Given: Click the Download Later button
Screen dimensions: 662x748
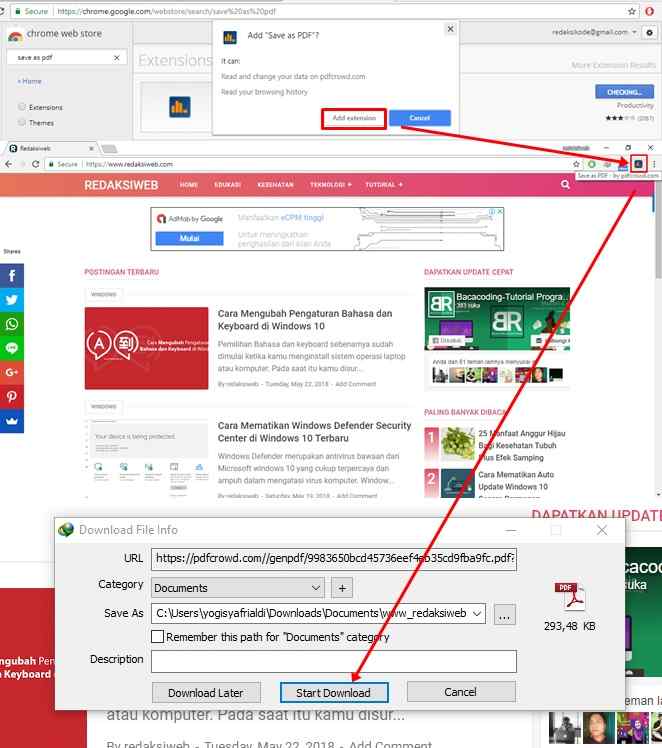Looking at the screenshot, I should 206,693.
